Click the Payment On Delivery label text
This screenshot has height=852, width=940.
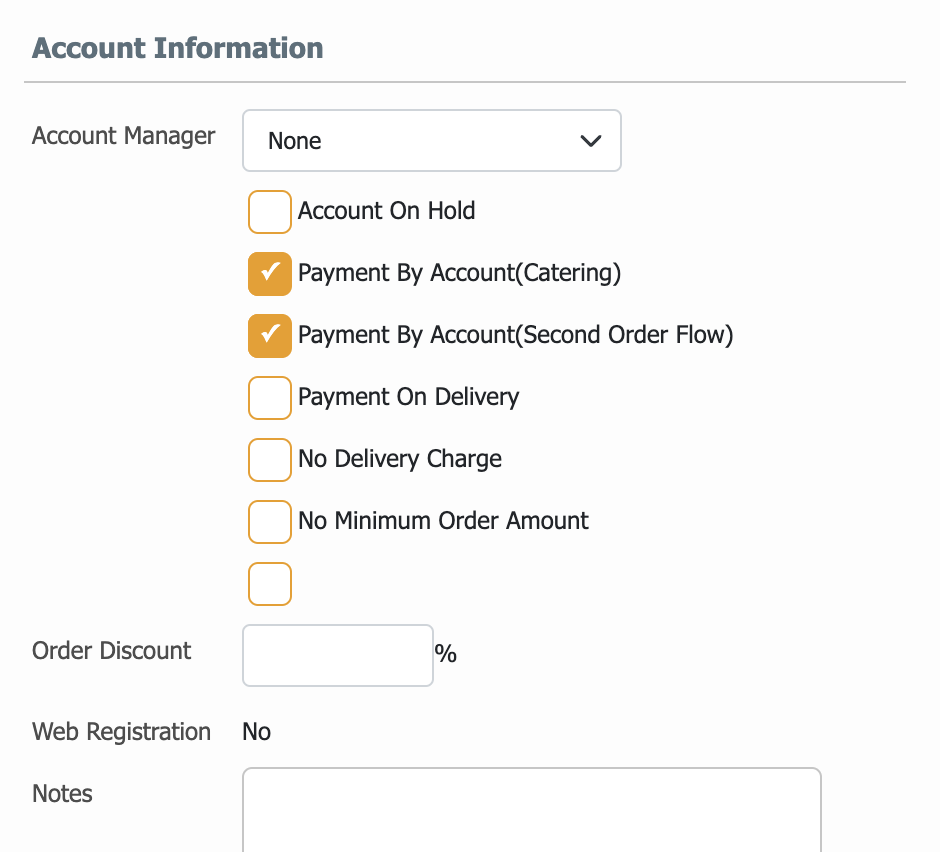point(409,397)
